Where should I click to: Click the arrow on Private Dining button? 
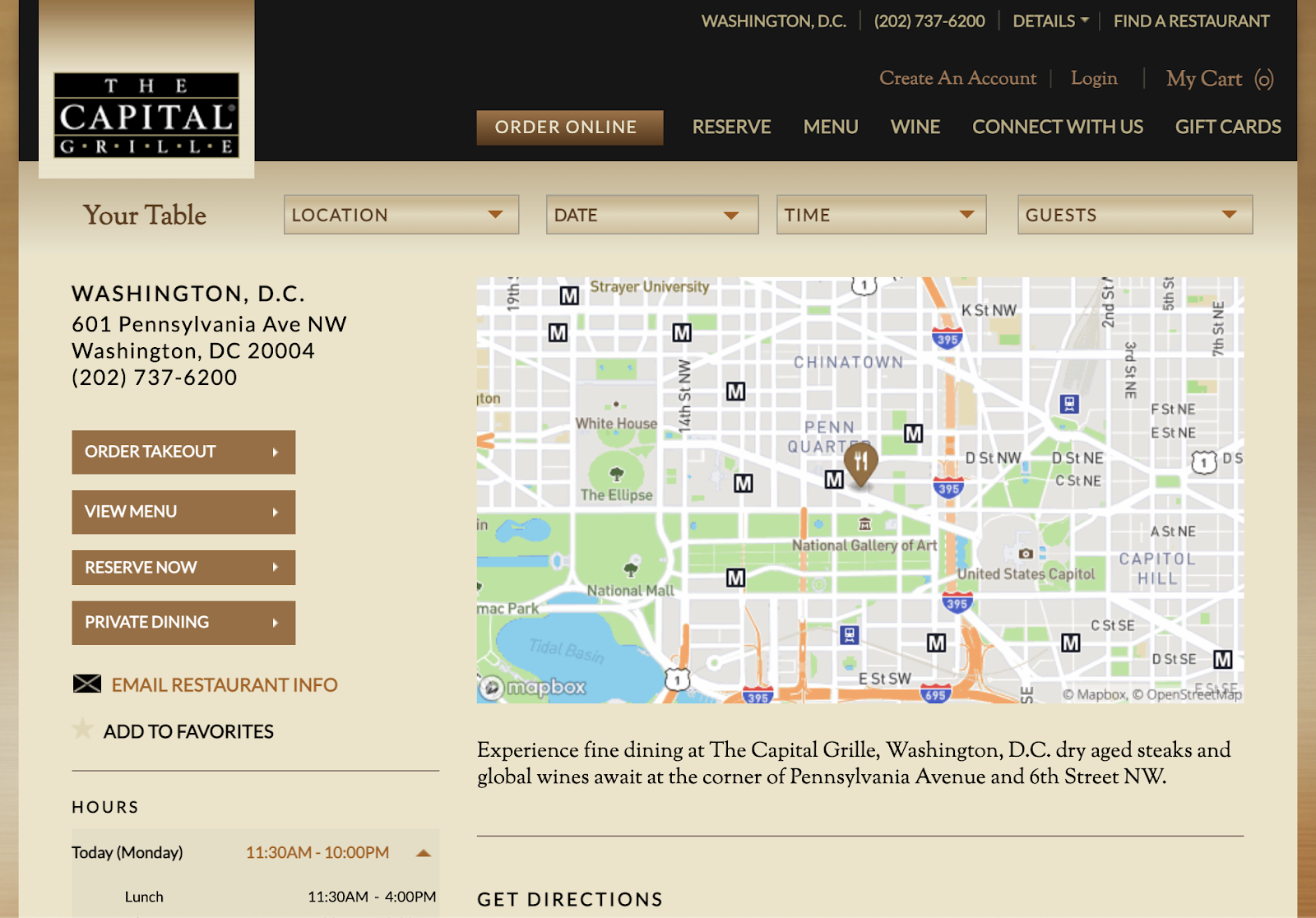[276, 623]
